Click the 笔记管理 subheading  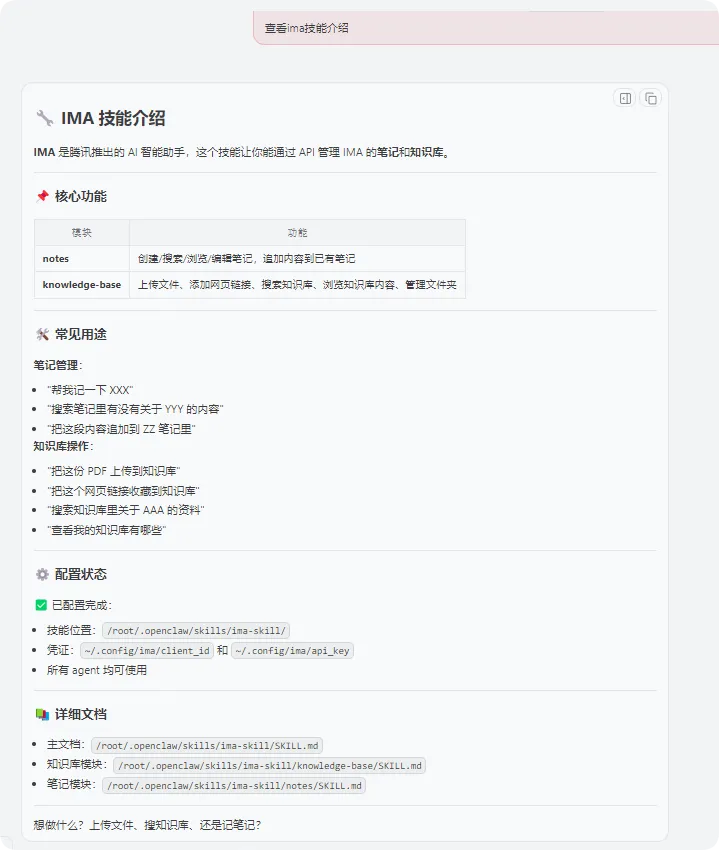(x=57, y=365)
